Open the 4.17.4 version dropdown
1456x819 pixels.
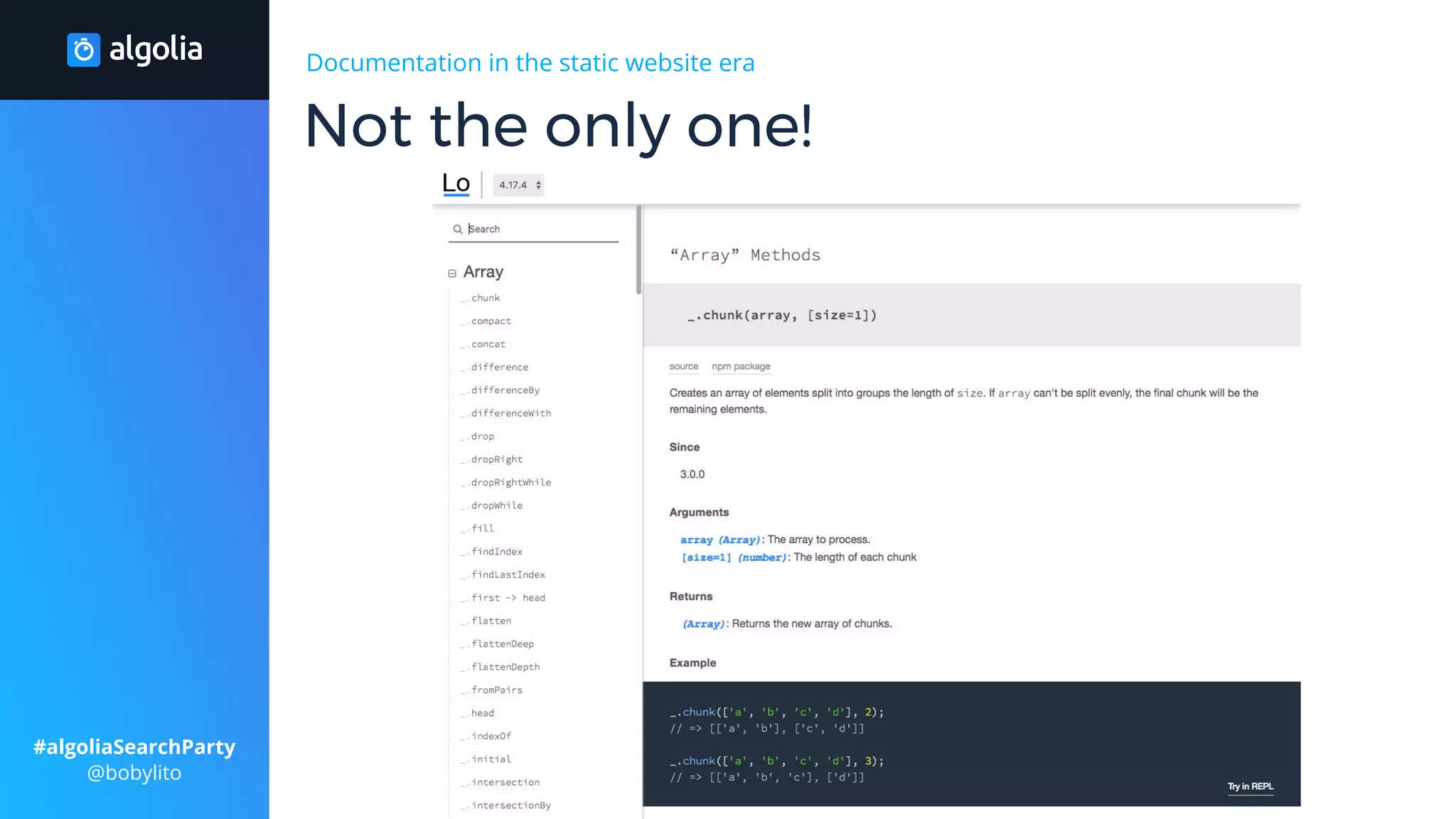(519, 185)
